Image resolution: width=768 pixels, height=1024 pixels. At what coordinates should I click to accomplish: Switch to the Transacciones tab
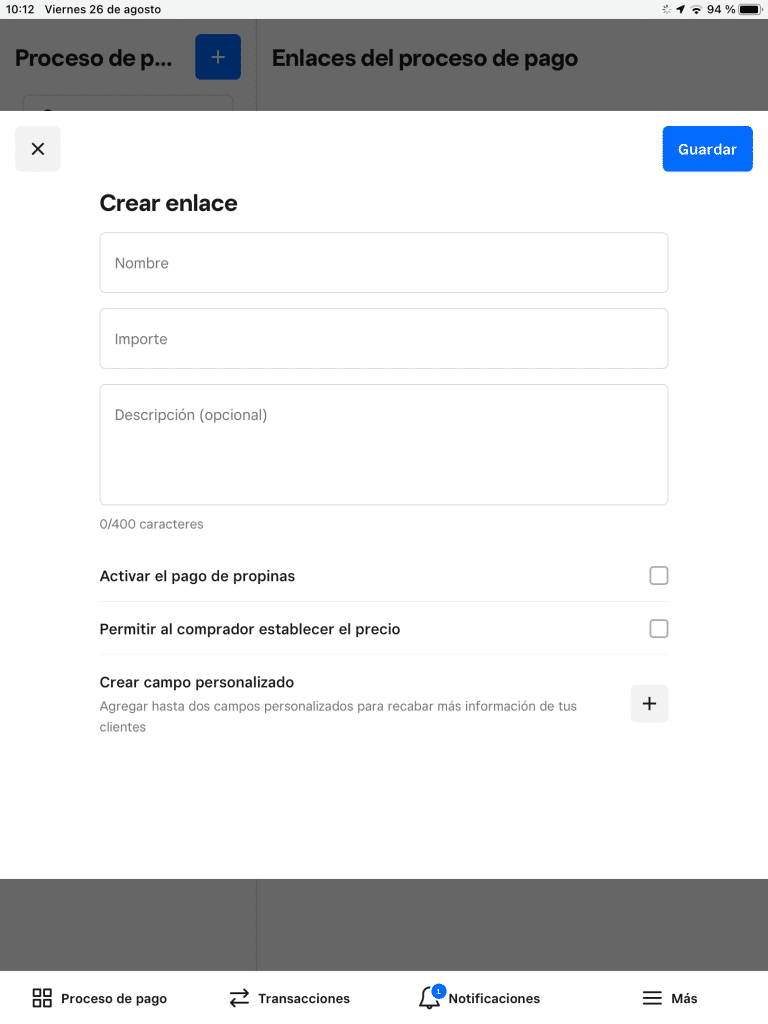(x=289, y=998)
